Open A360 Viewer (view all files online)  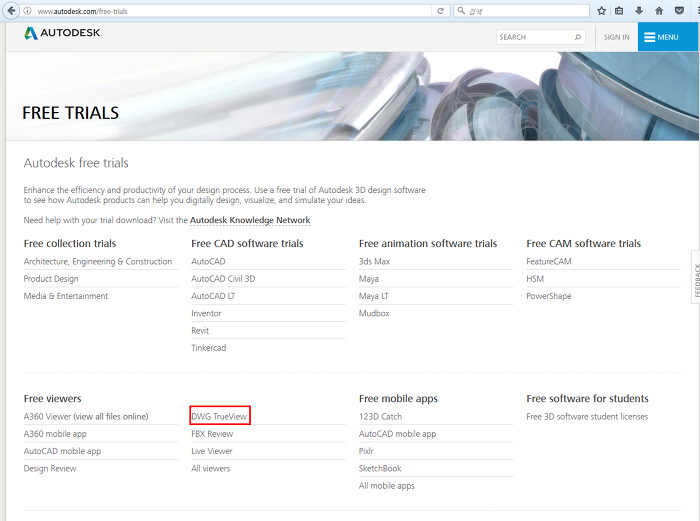(x=86, y=417)
